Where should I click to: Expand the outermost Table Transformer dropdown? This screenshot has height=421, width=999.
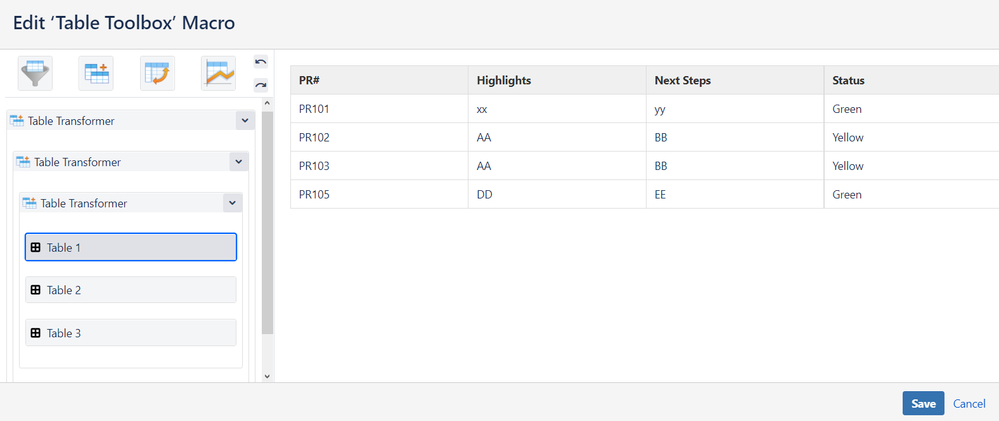pyautogui.click(x=244, y=120)
